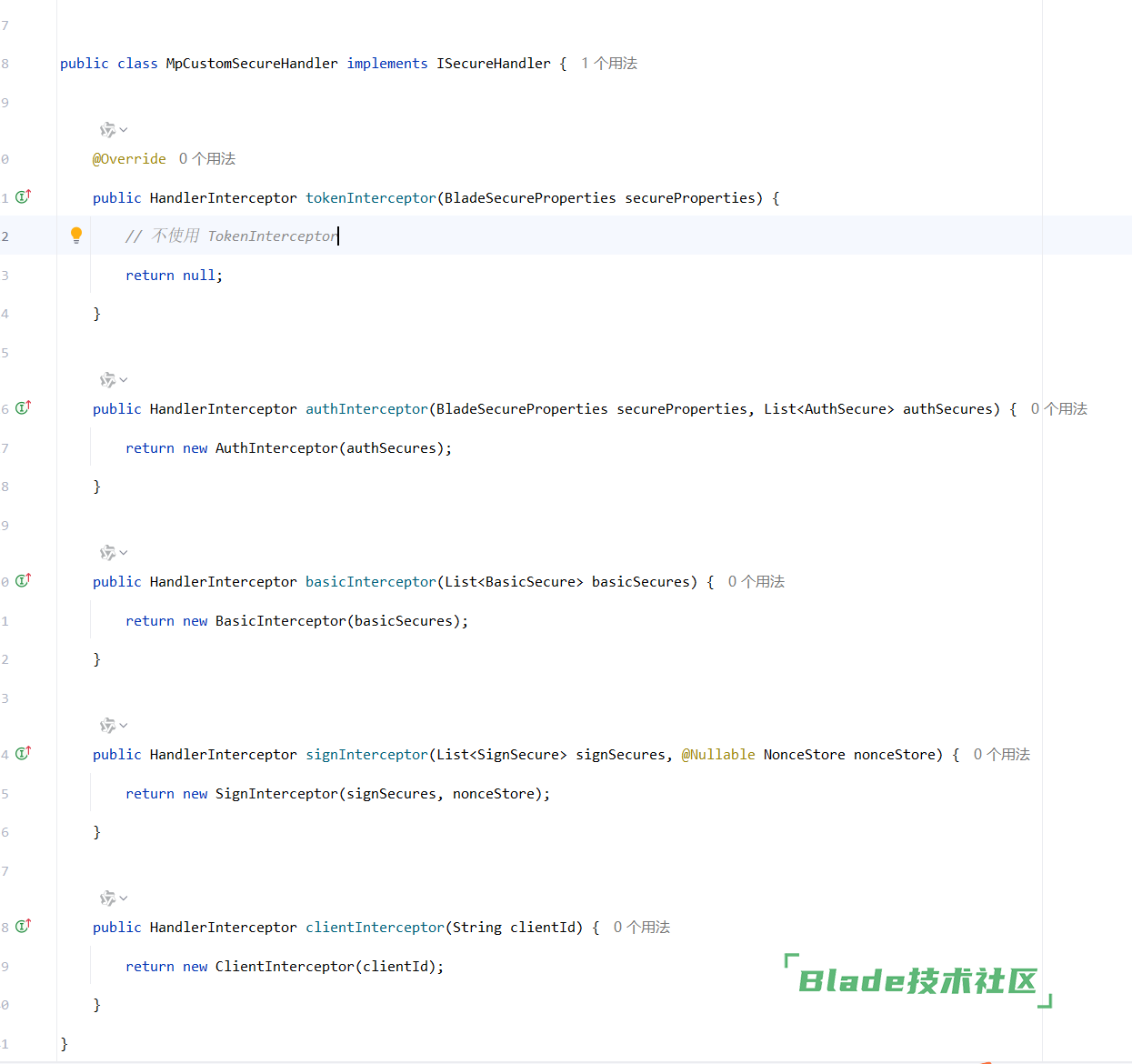Image resolution: width=1132 pixels, height=1064 pixels.
Task: Open usages hint after signInterceptor signature
Action: coord(1001,755)
